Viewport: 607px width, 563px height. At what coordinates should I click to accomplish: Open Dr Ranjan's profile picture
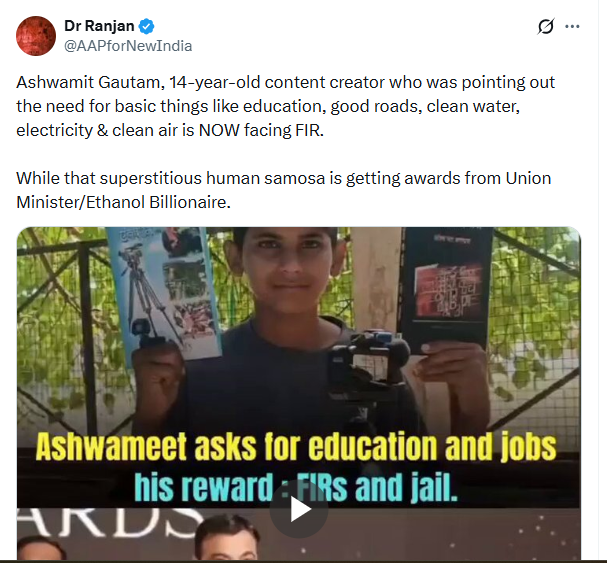tap(36, 36)
